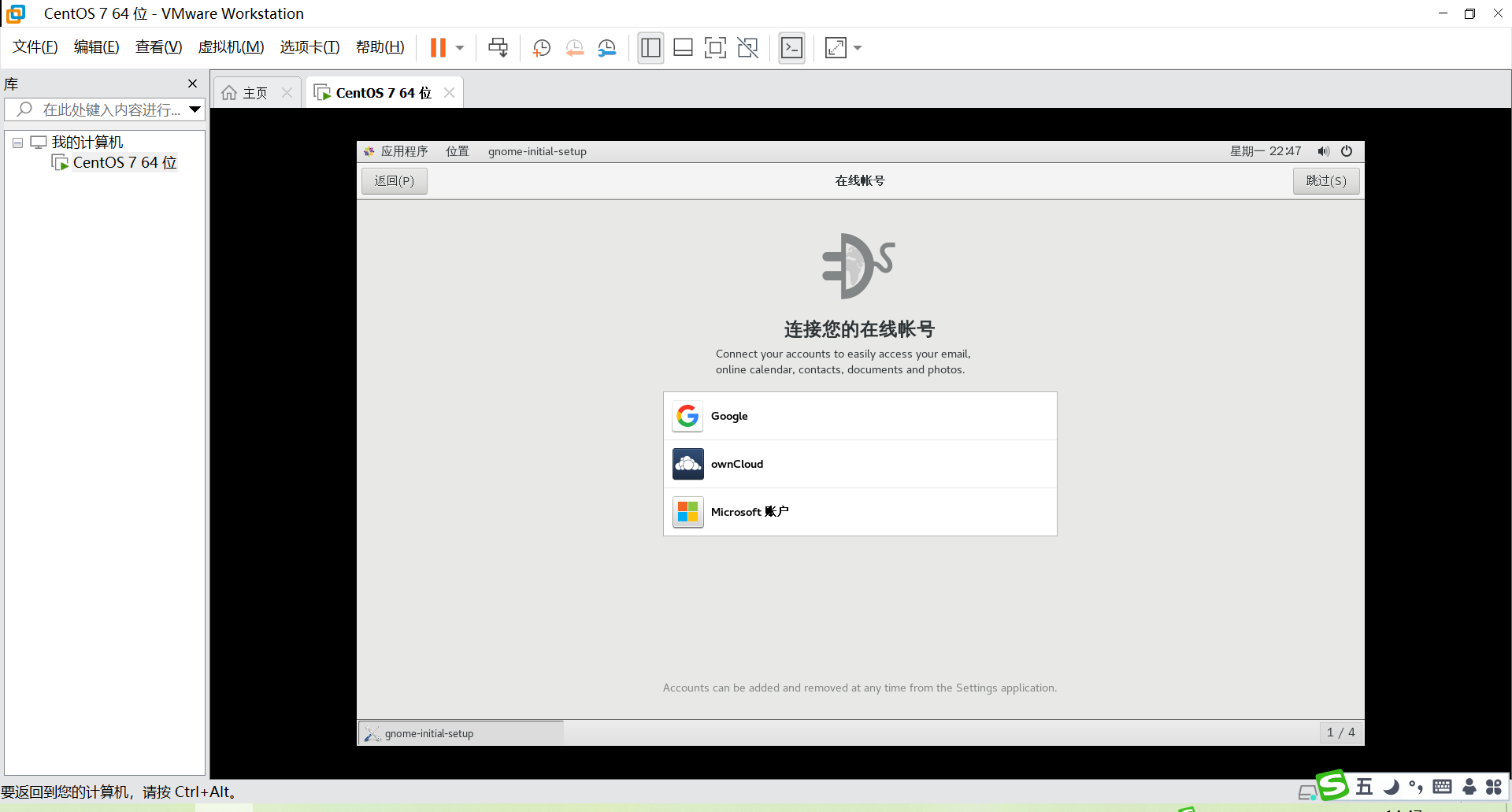The height and width of the screenshot is (812, 1512).
Task: Toggle the library sidebar panel view
Action: click(x=650, y=48)
